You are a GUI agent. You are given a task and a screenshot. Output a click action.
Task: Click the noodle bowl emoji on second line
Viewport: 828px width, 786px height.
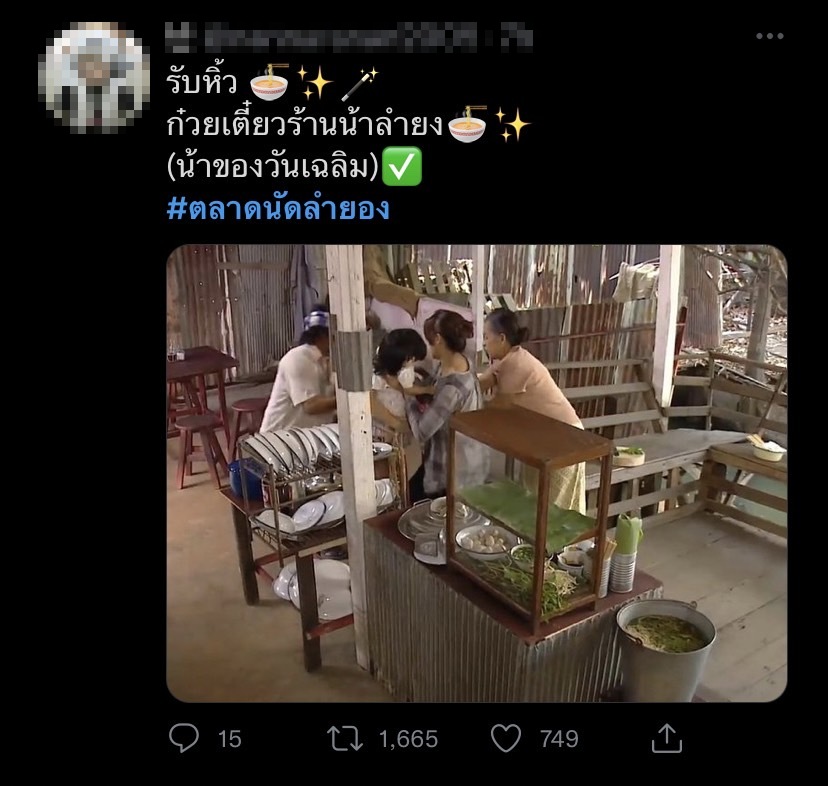click(467, 125)
